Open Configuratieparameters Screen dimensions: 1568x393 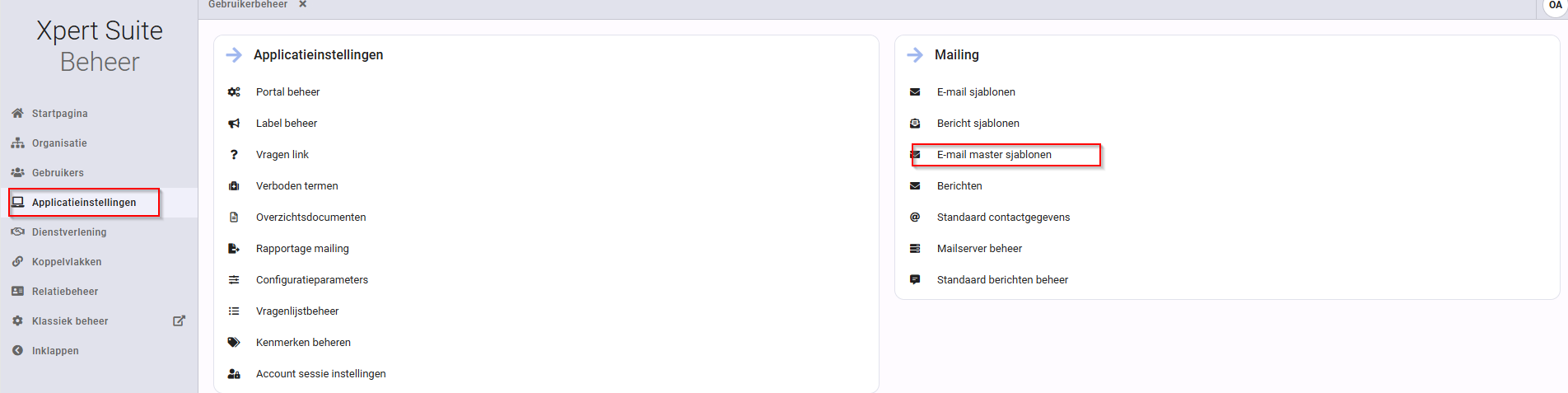(x=312, y=279)
